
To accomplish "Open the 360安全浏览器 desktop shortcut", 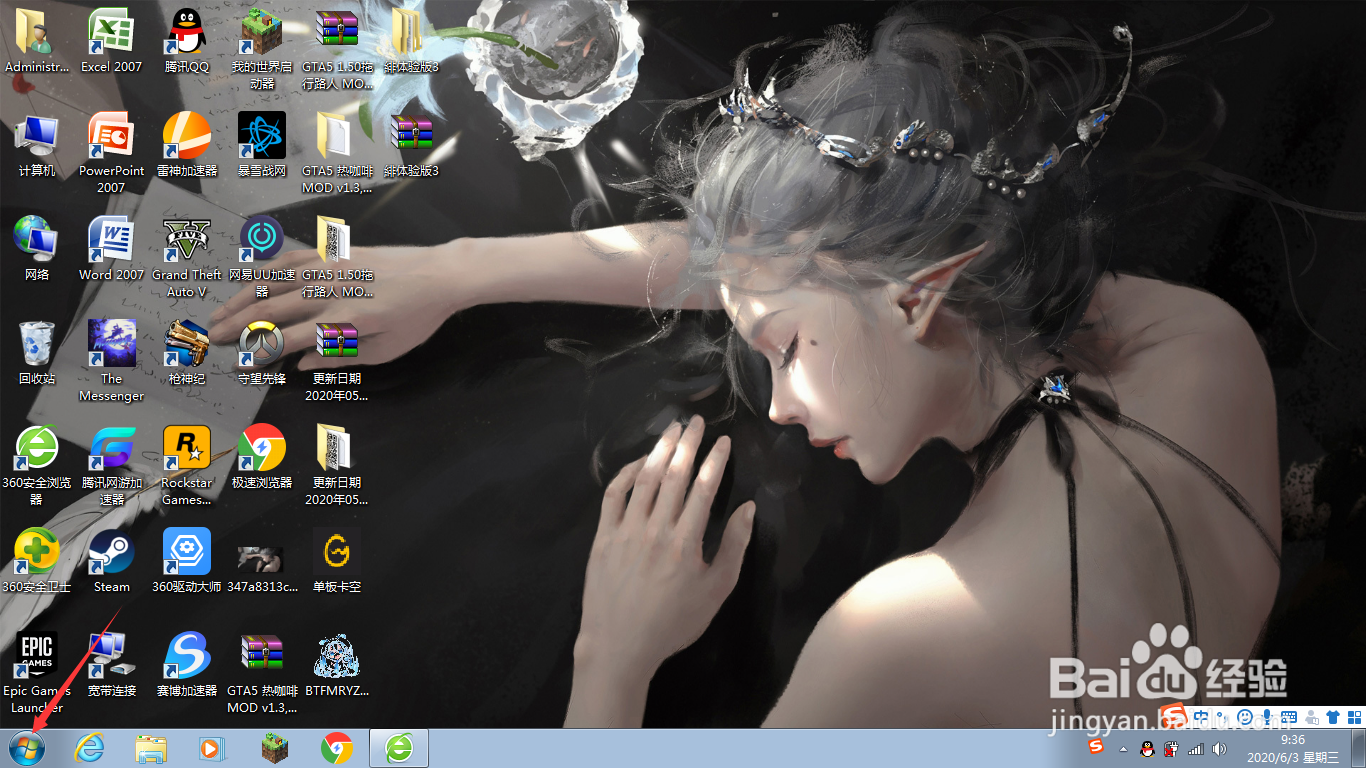I will 37,447.
